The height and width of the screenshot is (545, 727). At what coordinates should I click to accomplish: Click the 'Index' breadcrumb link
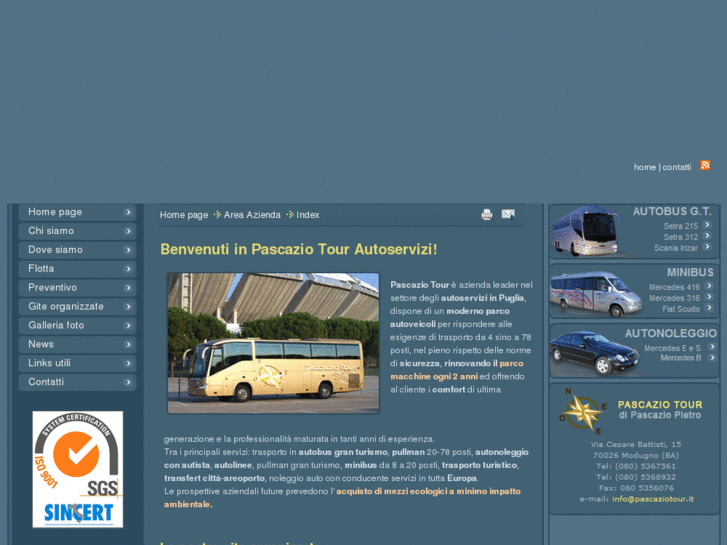coord(308,215)
